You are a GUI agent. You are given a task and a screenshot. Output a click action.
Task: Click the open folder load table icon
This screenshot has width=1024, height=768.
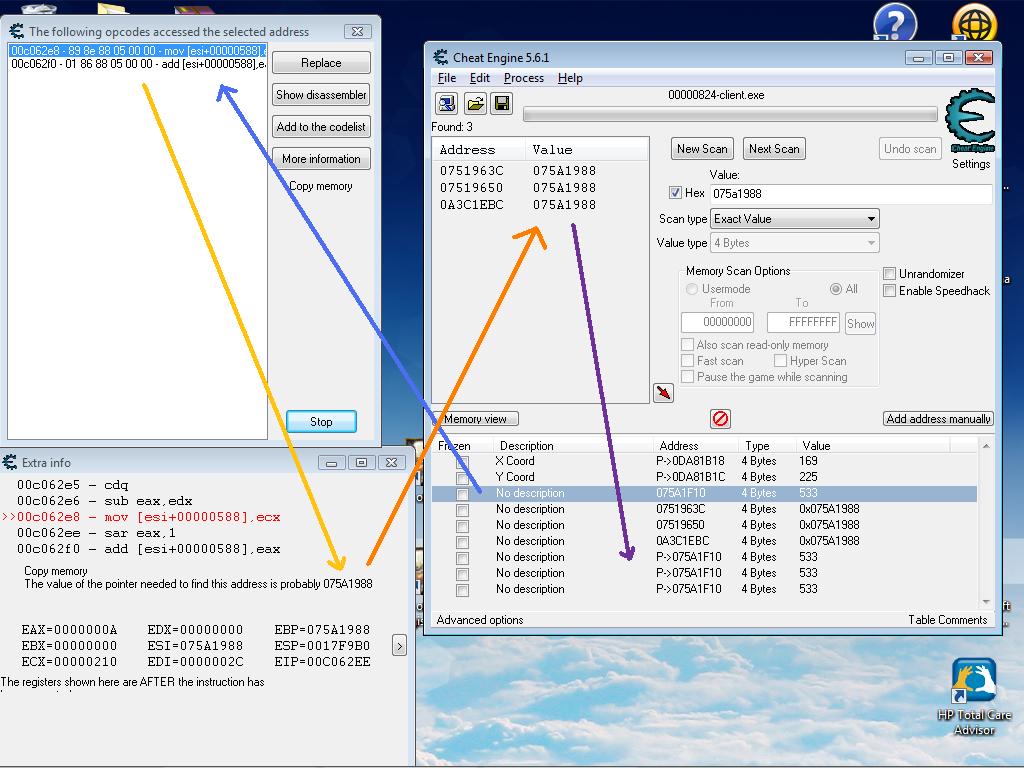point(475,103)
